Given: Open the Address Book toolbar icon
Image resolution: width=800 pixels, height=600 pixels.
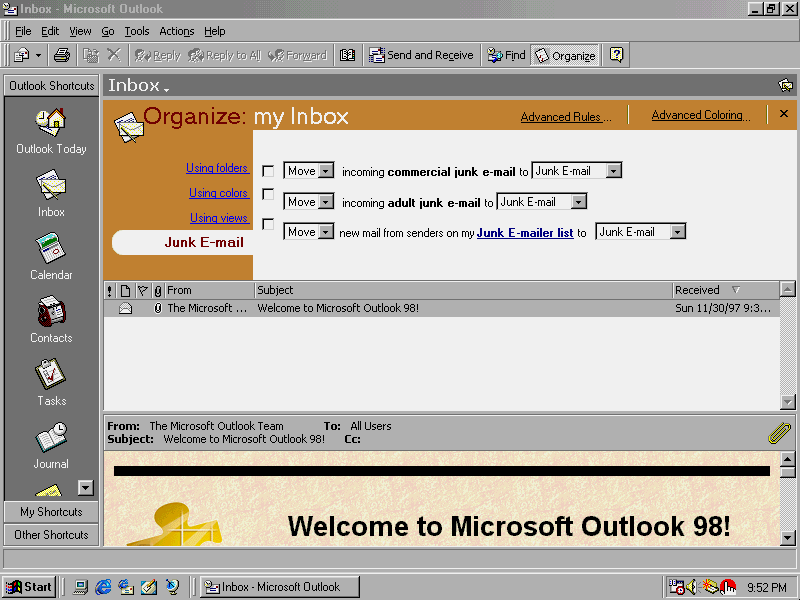Looking at the screenshot, I should tap(347, 56).
